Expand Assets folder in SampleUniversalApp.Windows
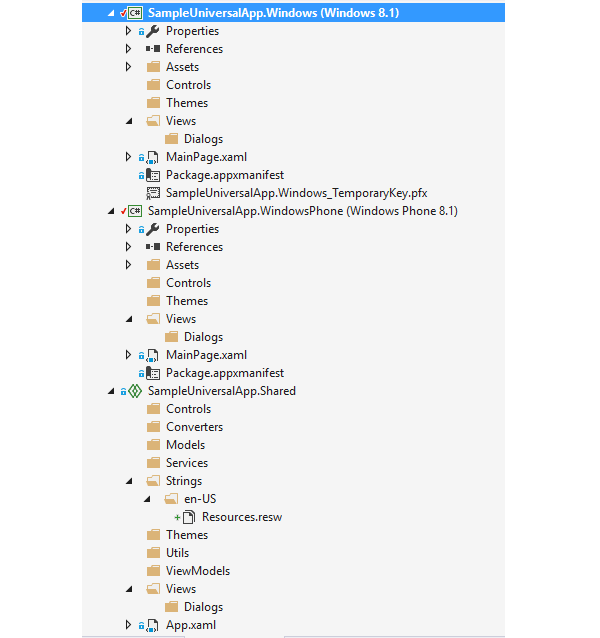 click(x=128, y=67)
